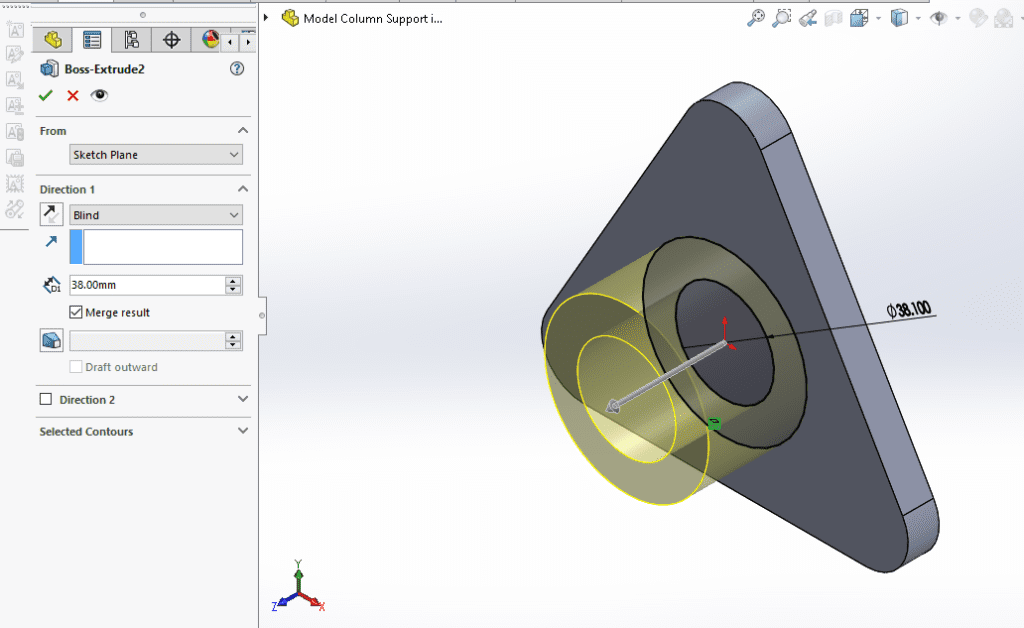Click the Reverse Direction button

click(52, 215)
